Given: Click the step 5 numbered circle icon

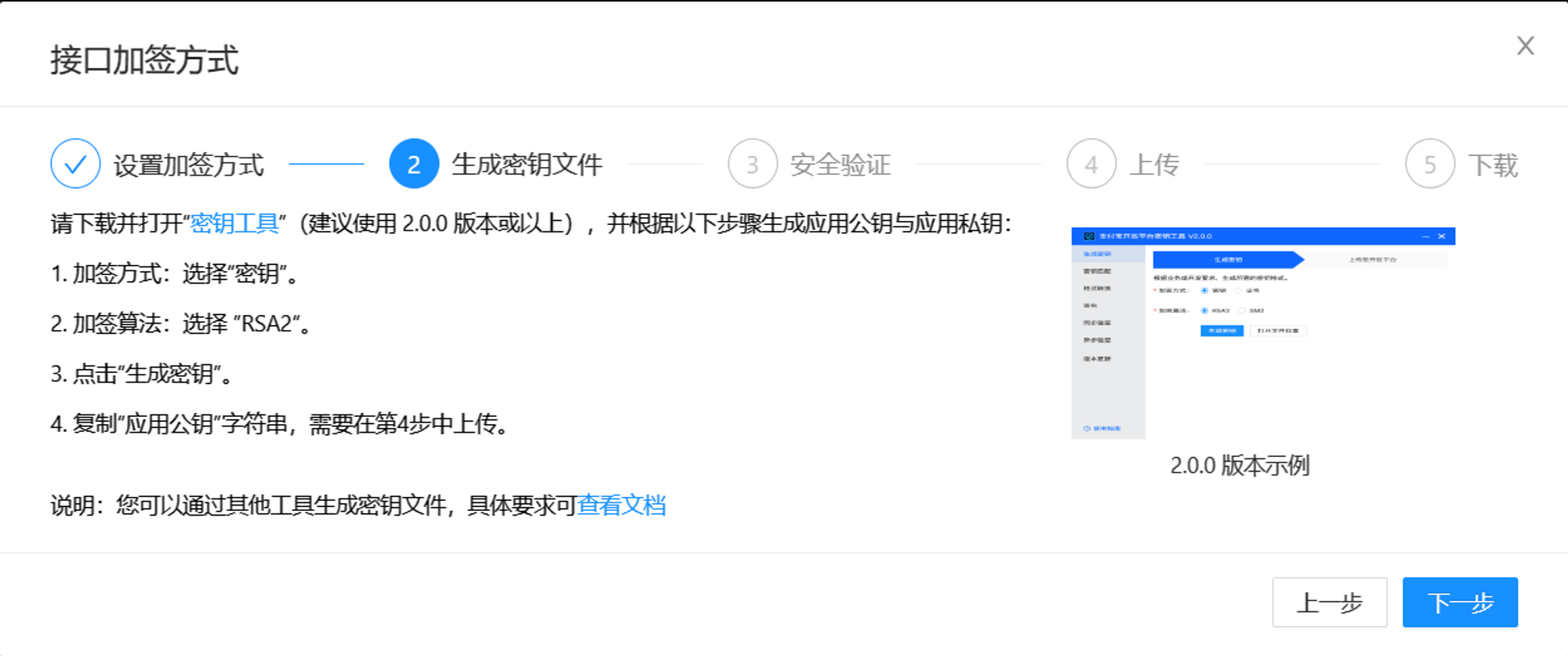Looking at the screenshot, I should coord(1430,164).
